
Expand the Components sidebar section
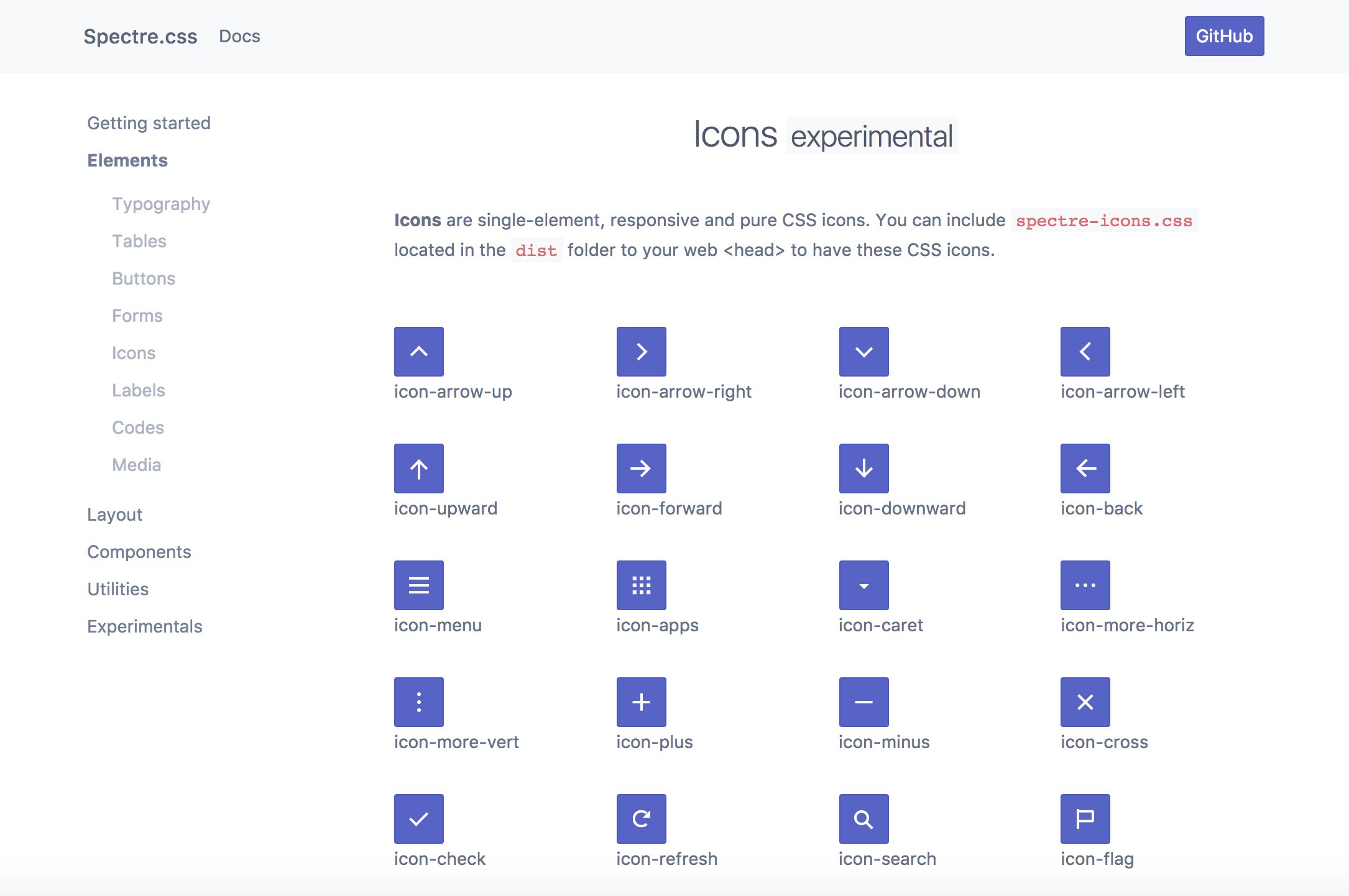click(x=139, y=552)
